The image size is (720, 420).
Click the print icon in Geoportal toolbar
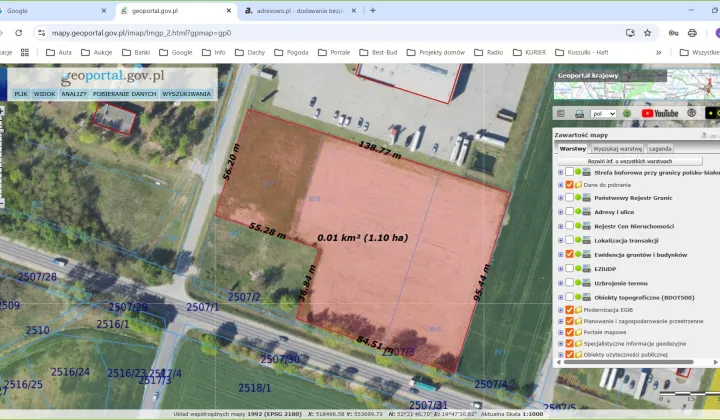tap(578, 113)
